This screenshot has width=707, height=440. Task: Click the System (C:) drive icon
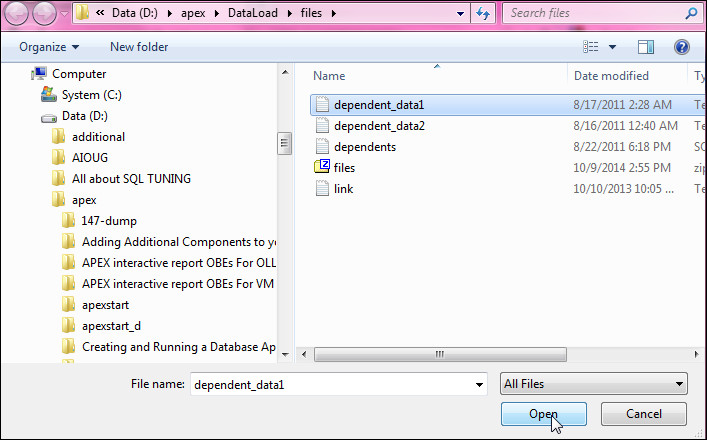click(x=49, y=95)
